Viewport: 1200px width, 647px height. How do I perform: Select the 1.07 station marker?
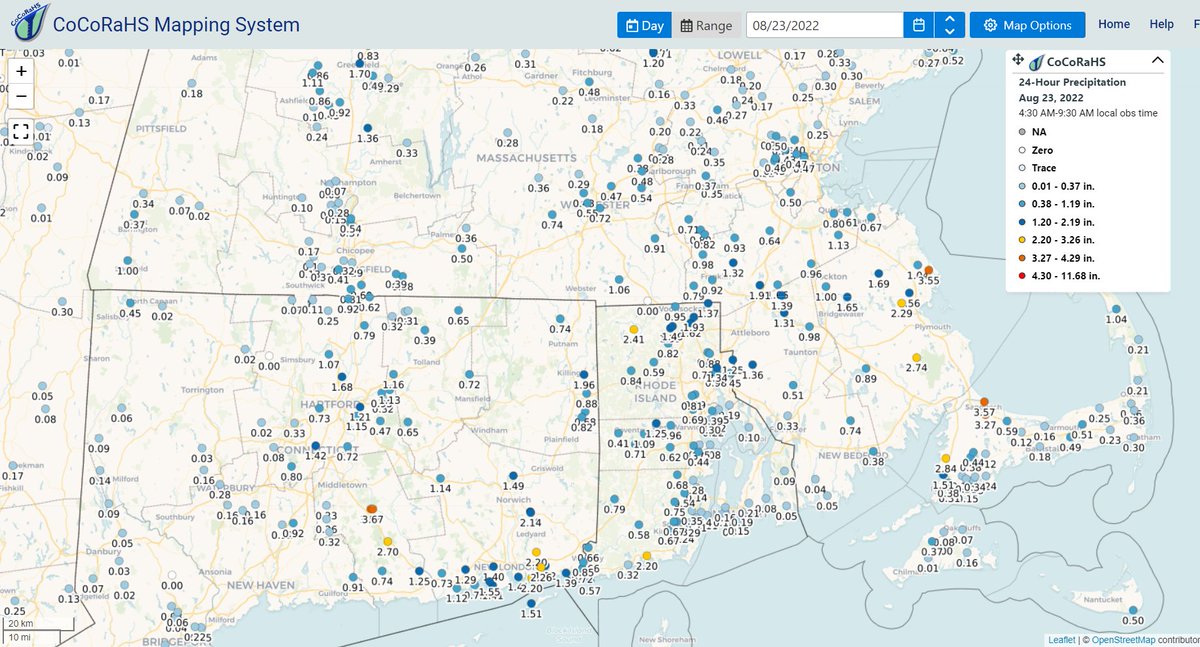pyautogui.click(x=330, y=353)
